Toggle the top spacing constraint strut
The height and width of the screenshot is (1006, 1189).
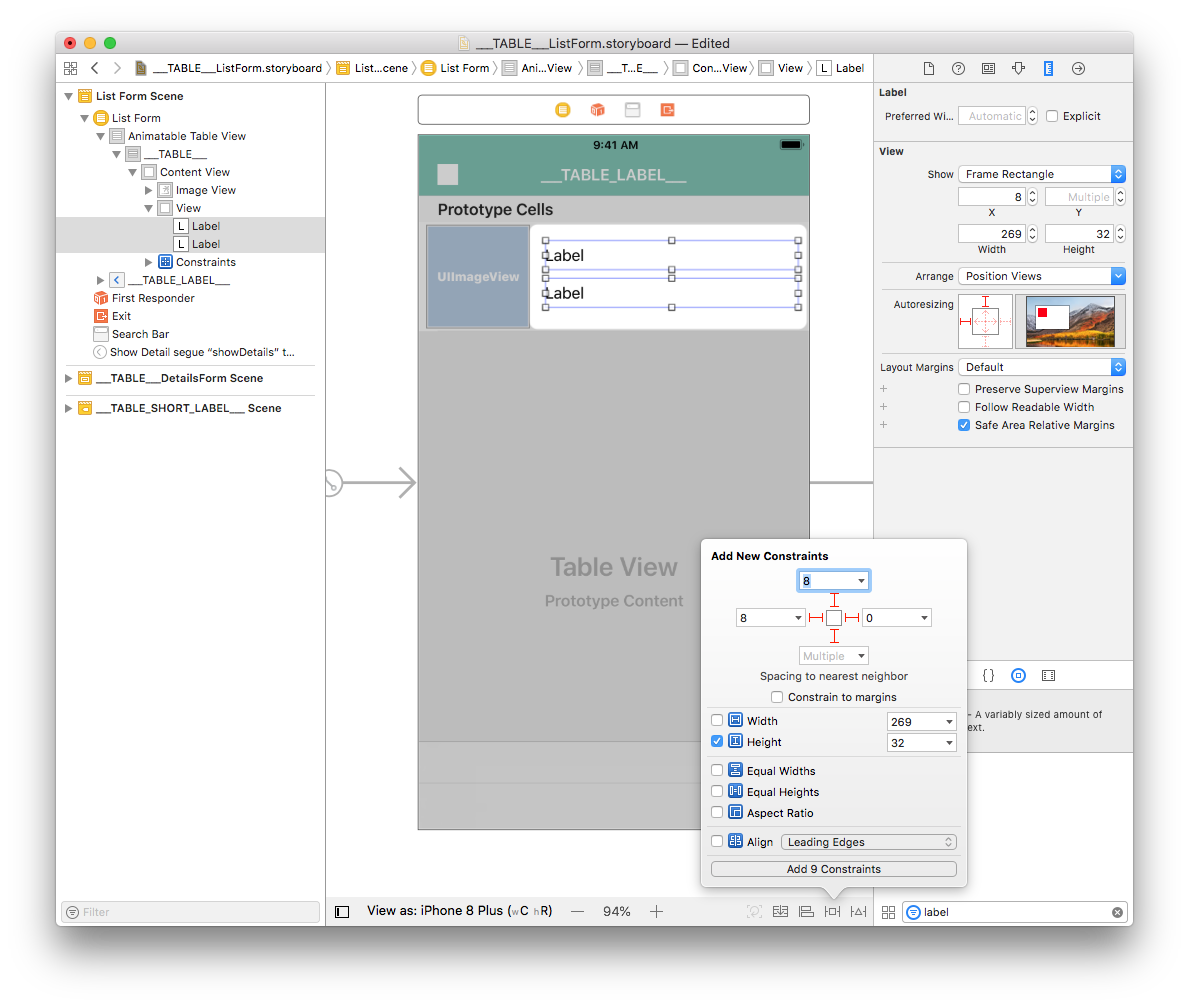834,600
